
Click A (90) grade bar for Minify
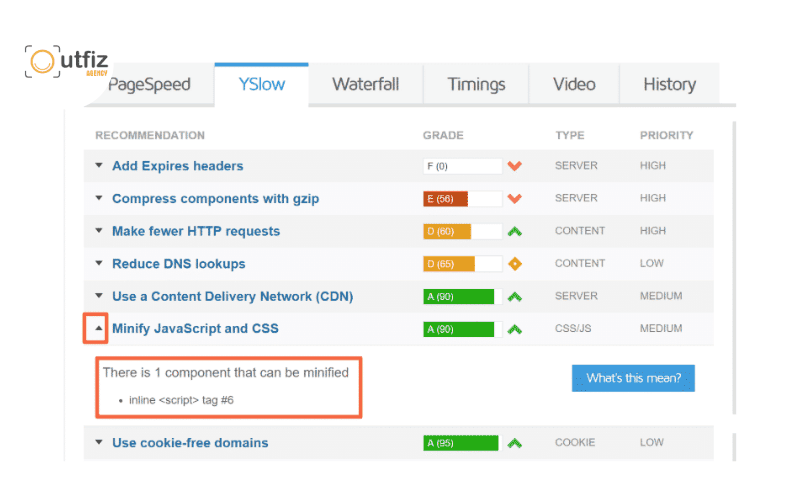tap(463, 329)
